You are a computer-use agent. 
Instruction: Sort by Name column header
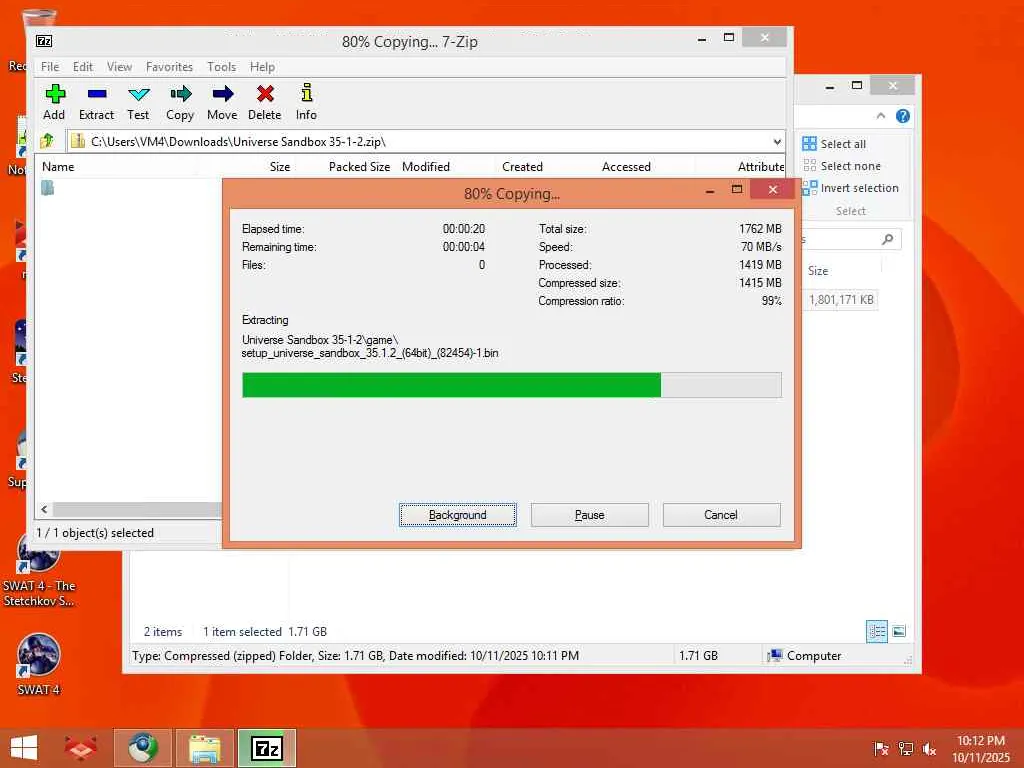[58, 167]
